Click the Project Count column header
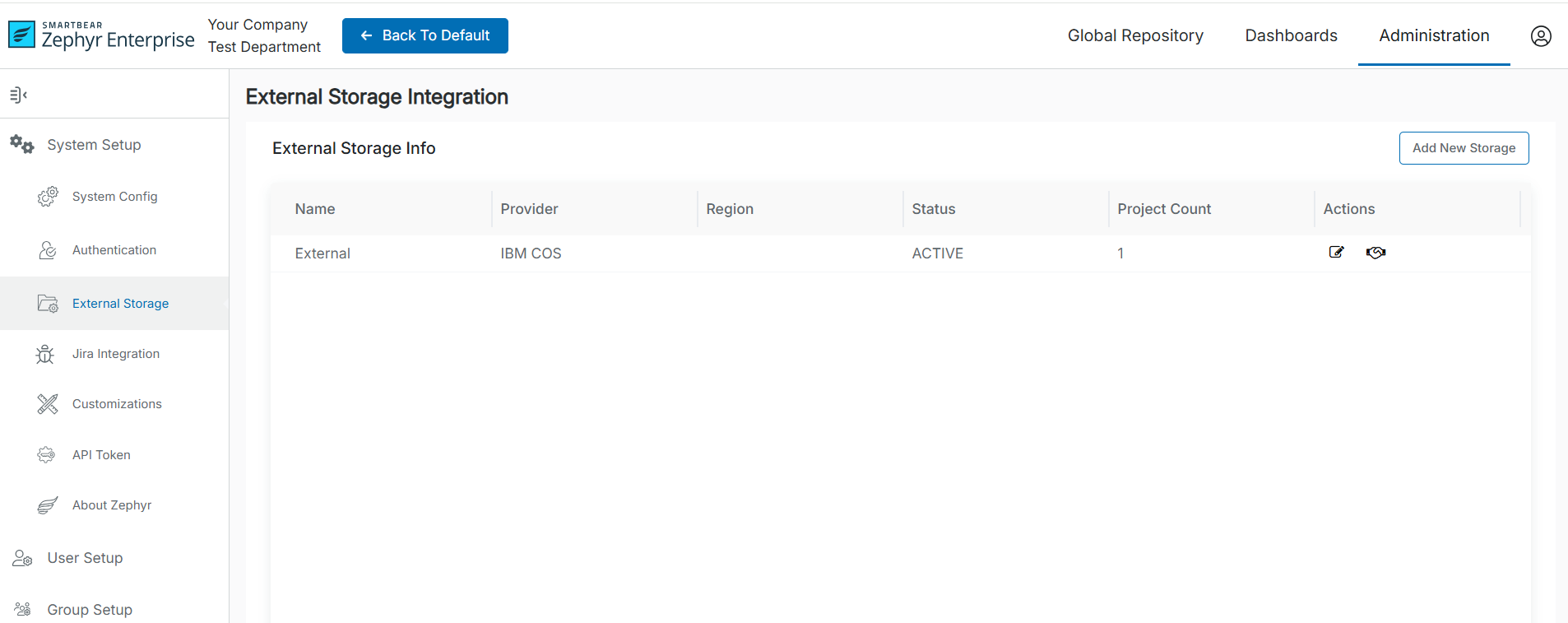Viewport: 1568px width, 623px height. 1163,209
